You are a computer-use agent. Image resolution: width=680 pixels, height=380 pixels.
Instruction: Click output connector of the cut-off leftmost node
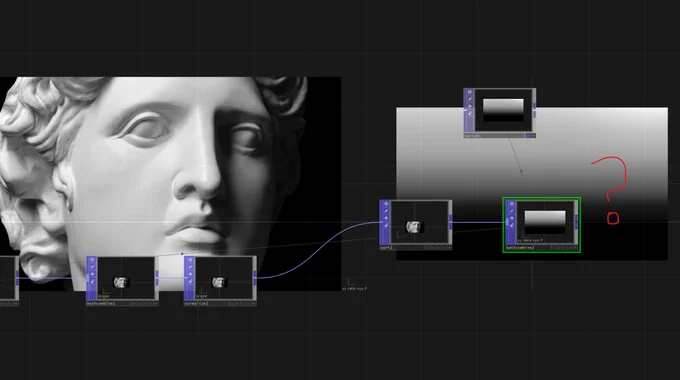pyautogui.click(x=17, y=278)
